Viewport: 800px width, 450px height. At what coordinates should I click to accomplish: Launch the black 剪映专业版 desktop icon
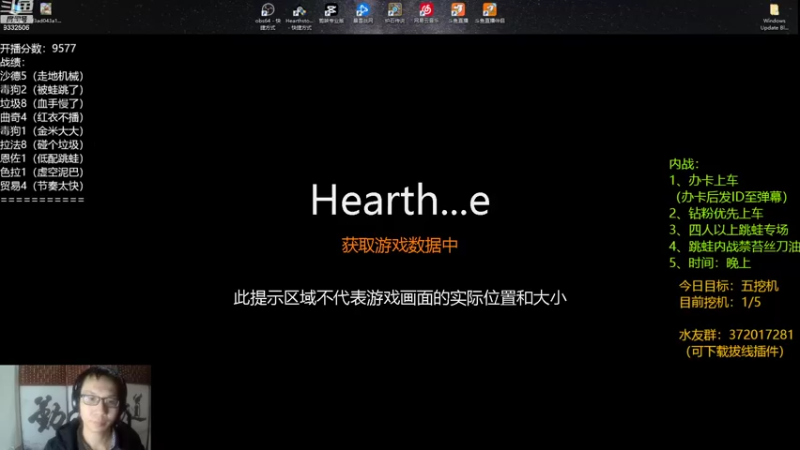coord(331,13)
